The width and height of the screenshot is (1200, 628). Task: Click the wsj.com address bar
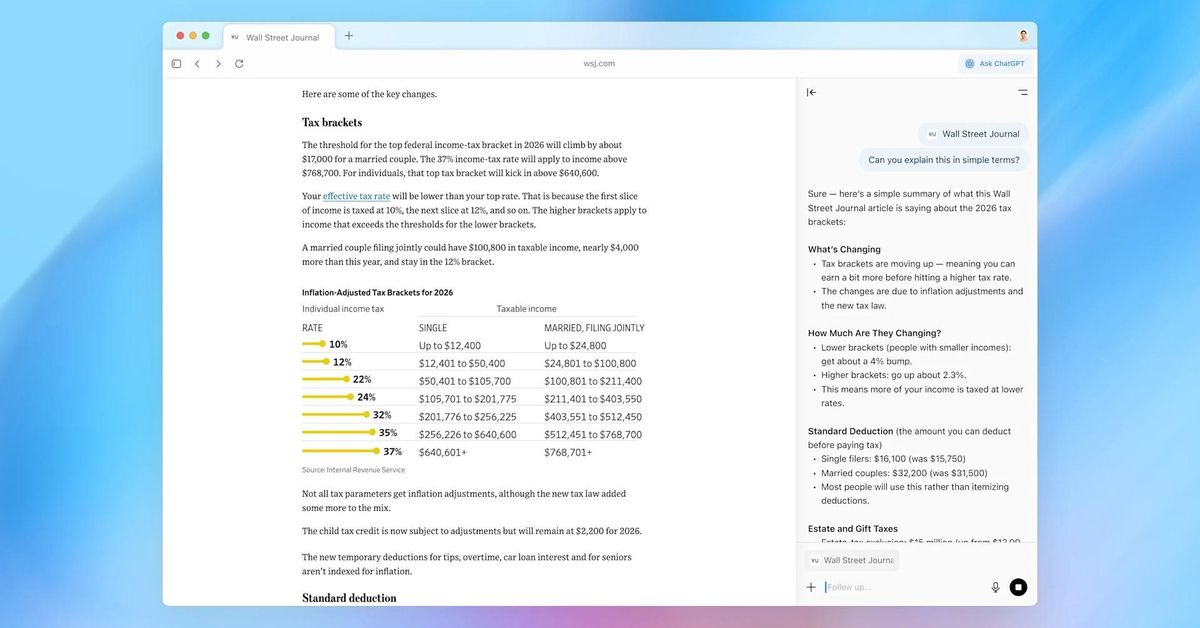click(599, 63)
